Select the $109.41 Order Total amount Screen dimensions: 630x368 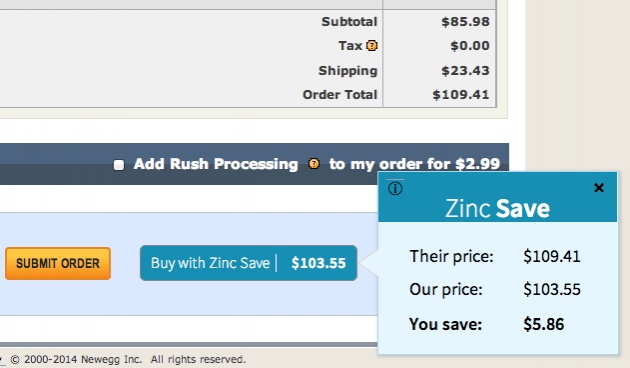(x=461, y=95)
